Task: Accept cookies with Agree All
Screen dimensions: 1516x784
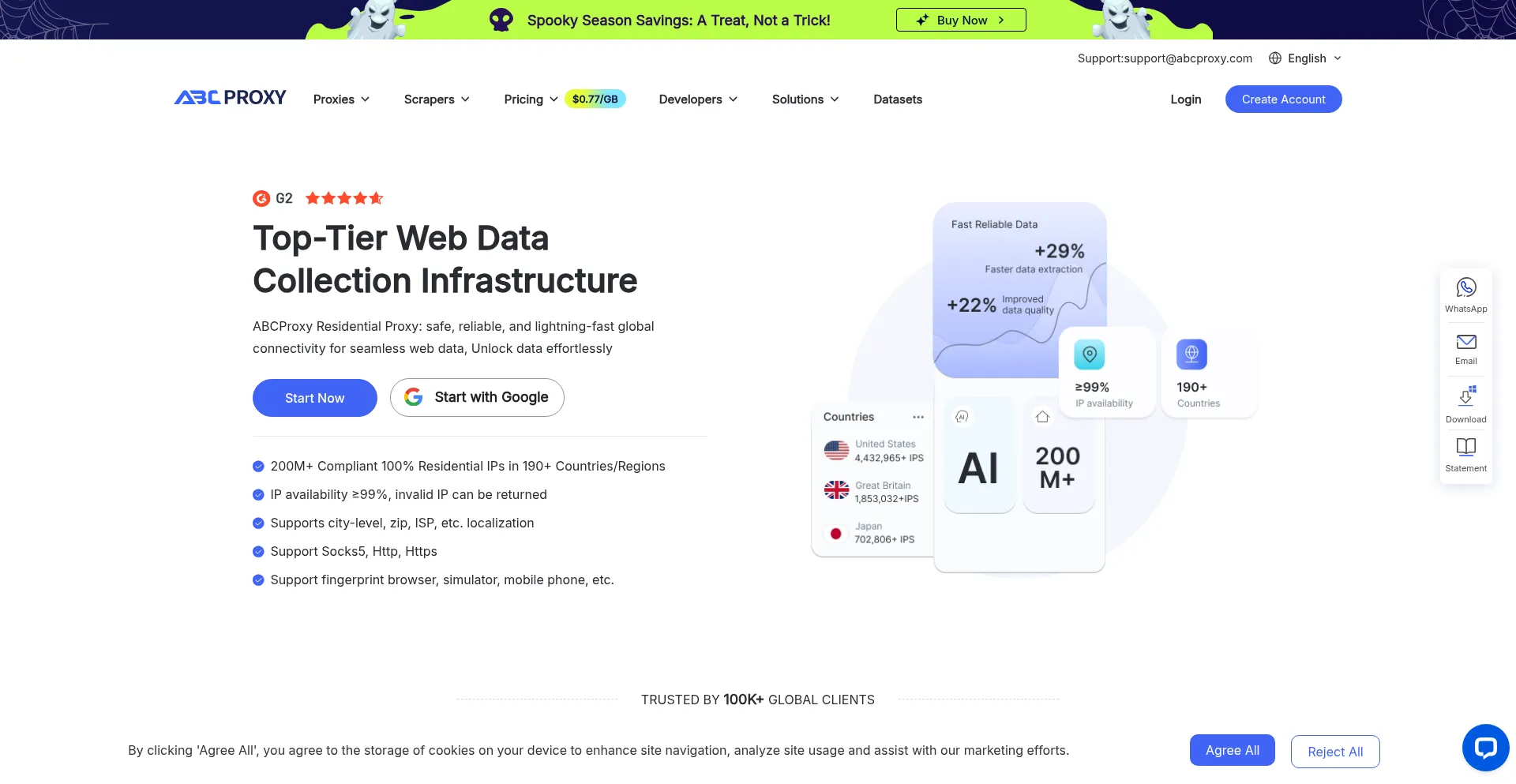Action: [1232, 750]
